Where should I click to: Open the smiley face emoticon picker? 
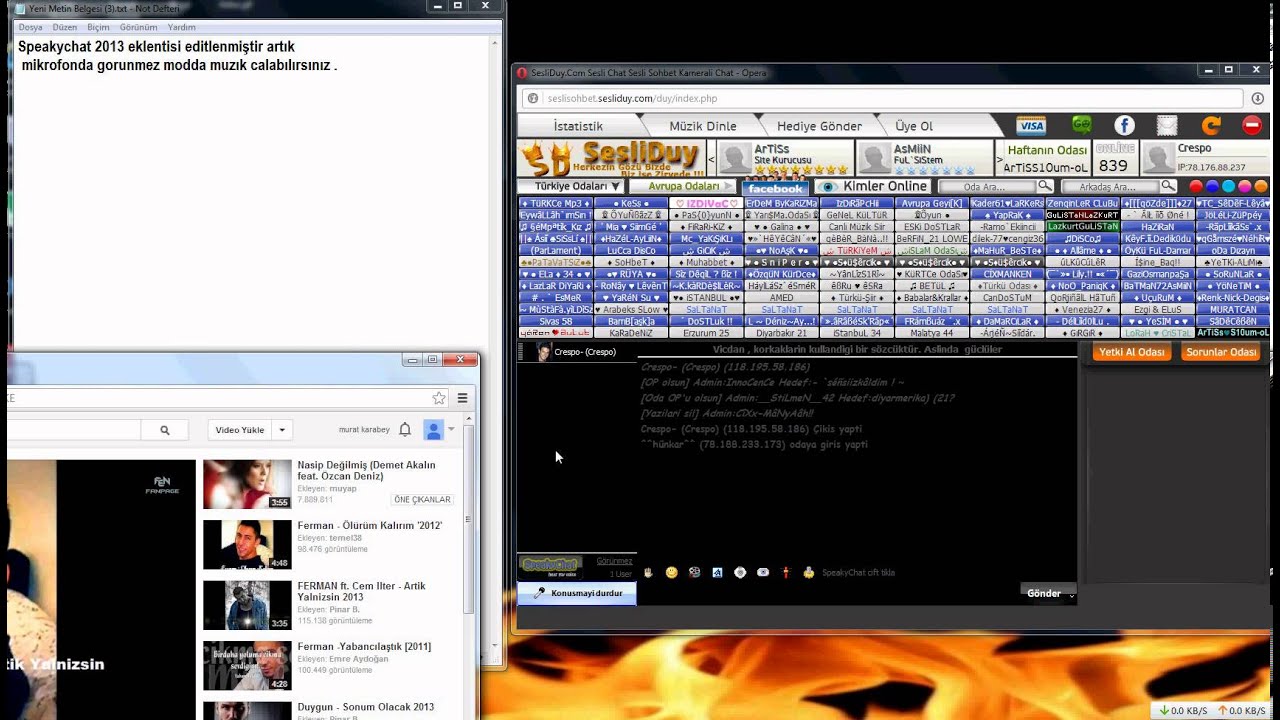pos(671,572)
